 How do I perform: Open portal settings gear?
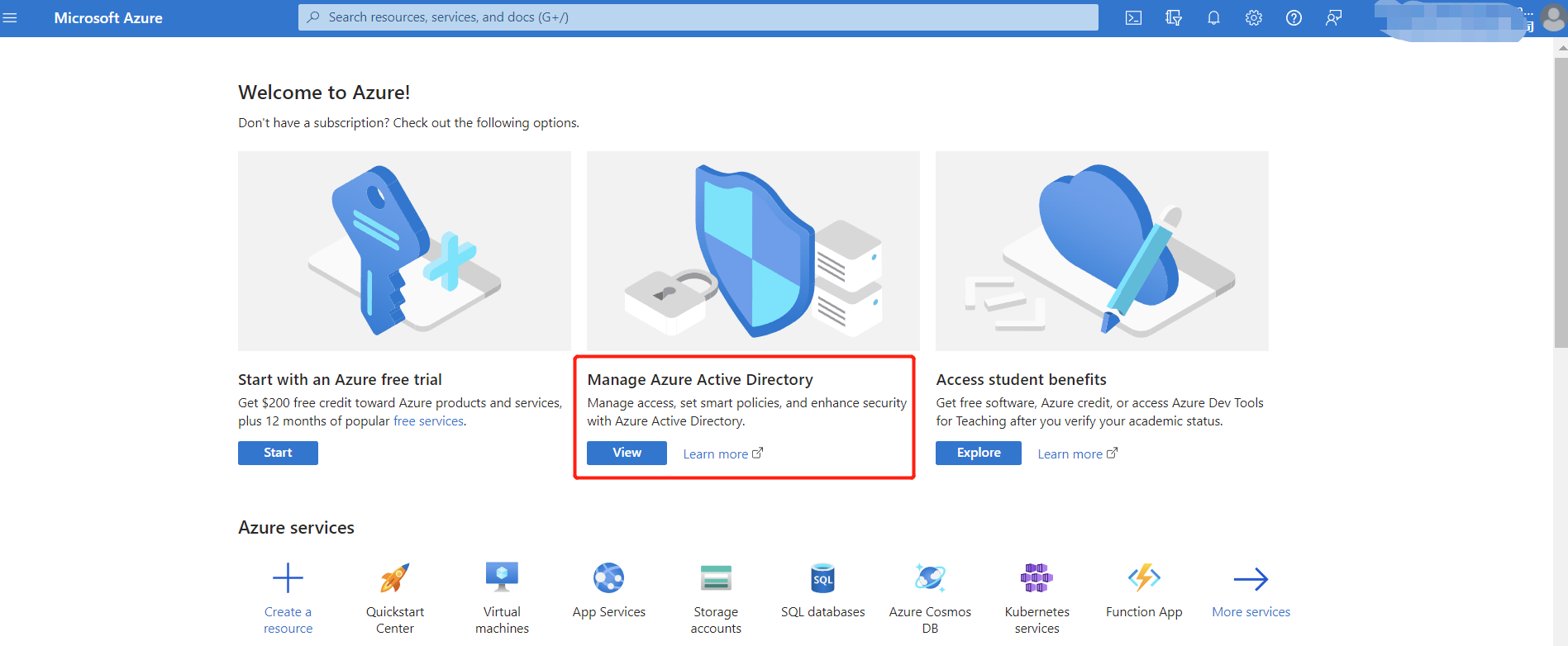[x=1254, y=17]
